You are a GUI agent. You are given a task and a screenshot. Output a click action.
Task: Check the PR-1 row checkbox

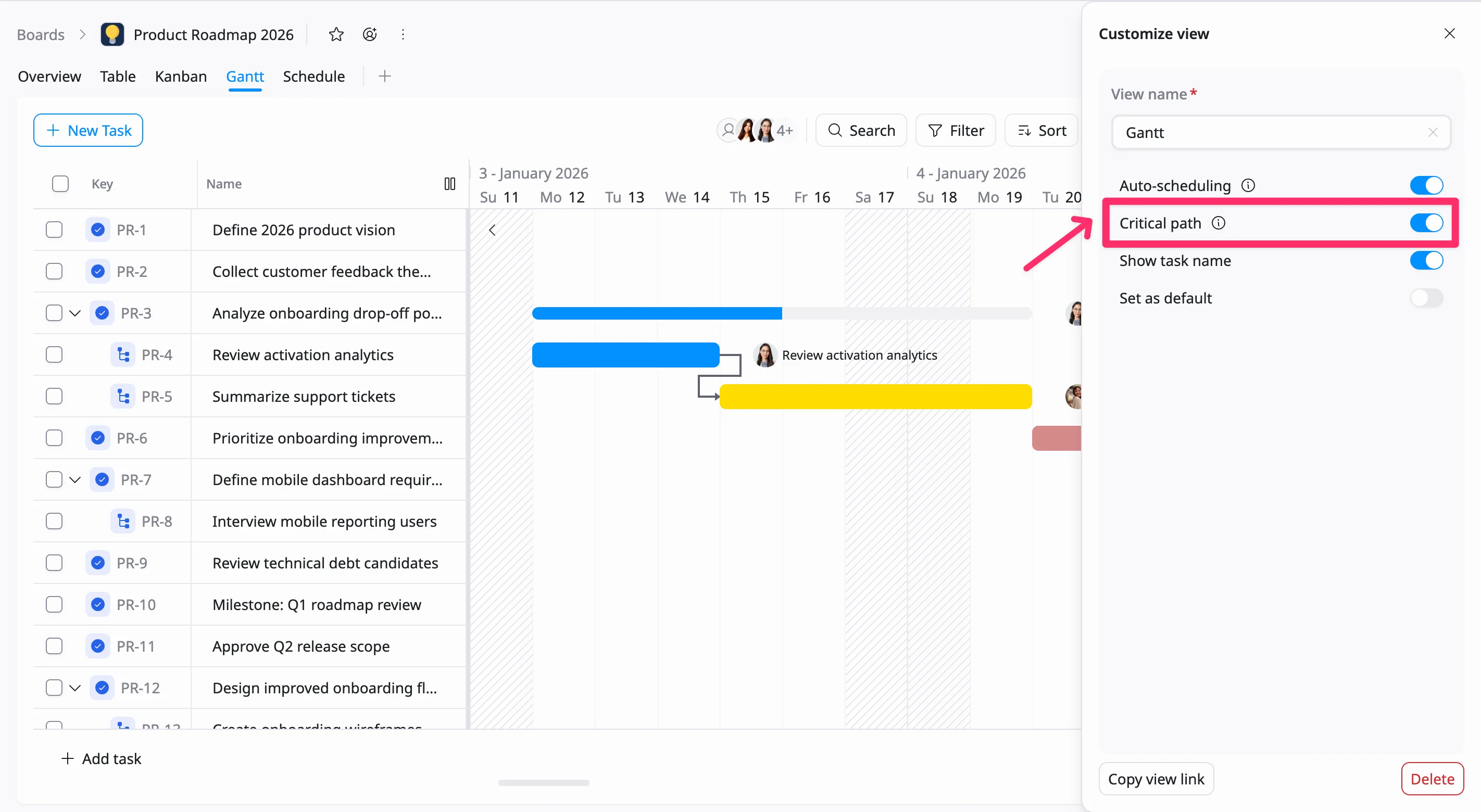tap(54, 230)
